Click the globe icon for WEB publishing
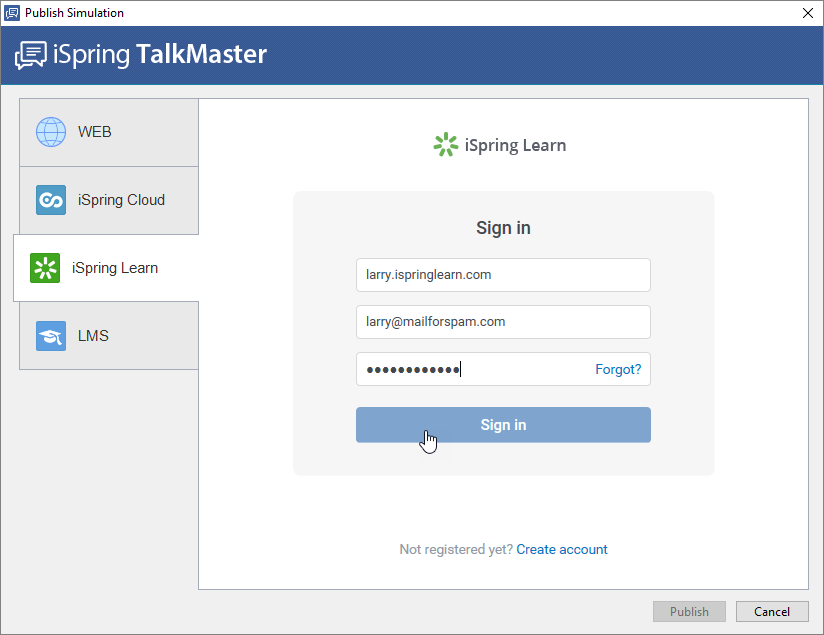 click(50, 132)
